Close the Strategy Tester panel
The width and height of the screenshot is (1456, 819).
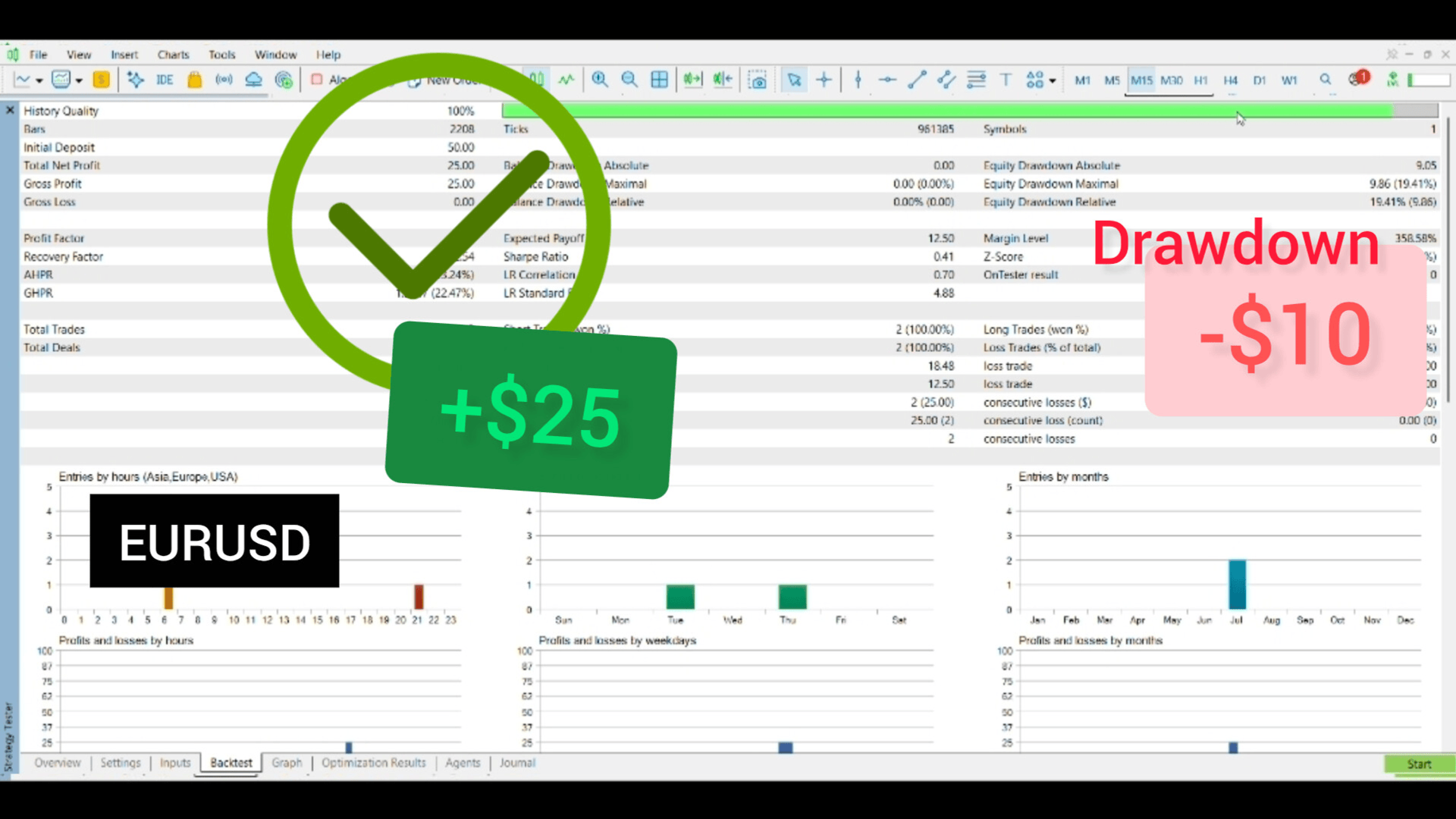tap(10, 110)
